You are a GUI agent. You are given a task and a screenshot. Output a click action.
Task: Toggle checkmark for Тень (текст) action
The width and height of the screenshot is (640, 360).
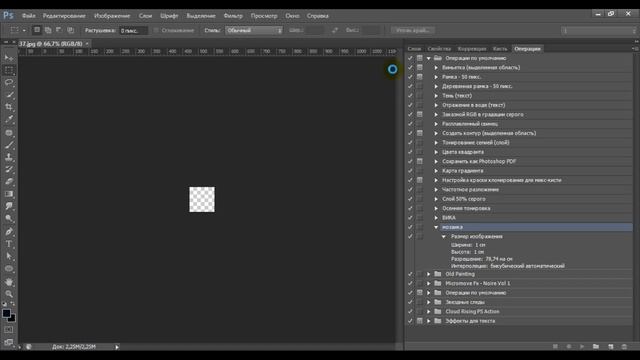(x=410, y=96)
